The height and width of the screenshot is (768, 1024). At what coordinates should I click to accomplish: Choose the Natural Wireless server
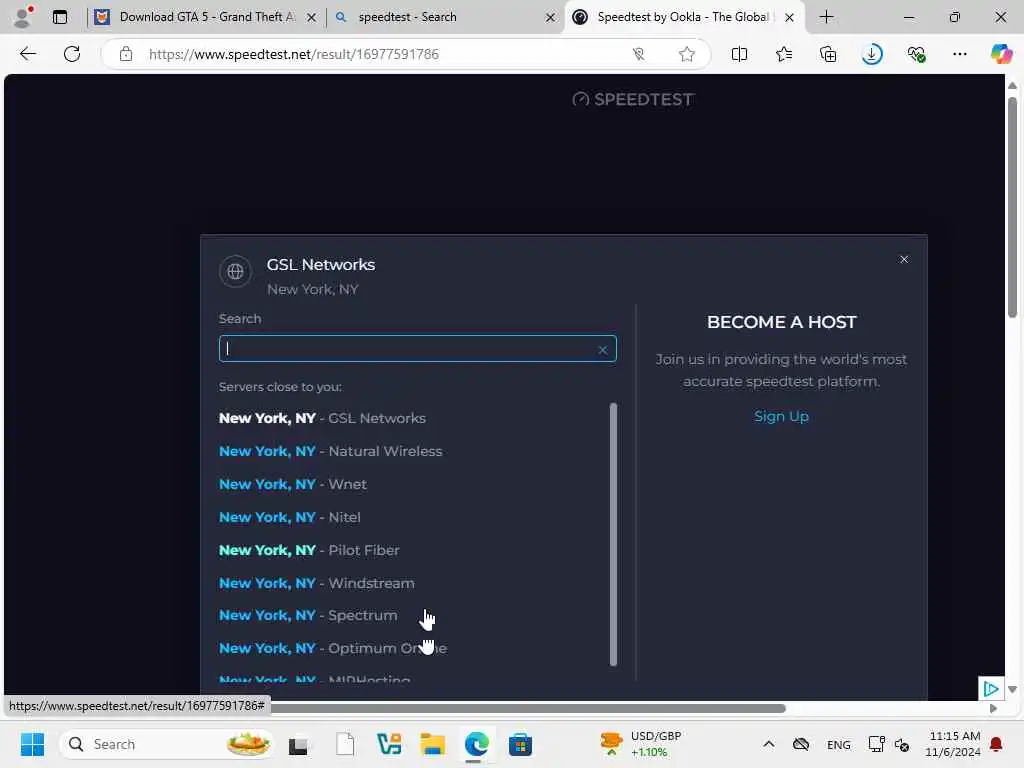[x=330, y=451]
